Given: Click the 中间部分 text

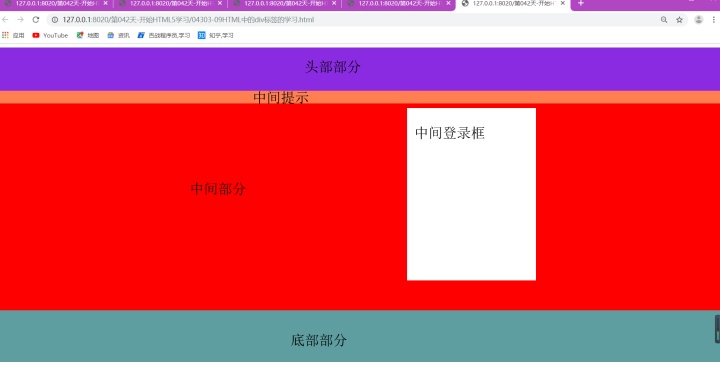Looking at the screenshot, I should pos(218,189).
